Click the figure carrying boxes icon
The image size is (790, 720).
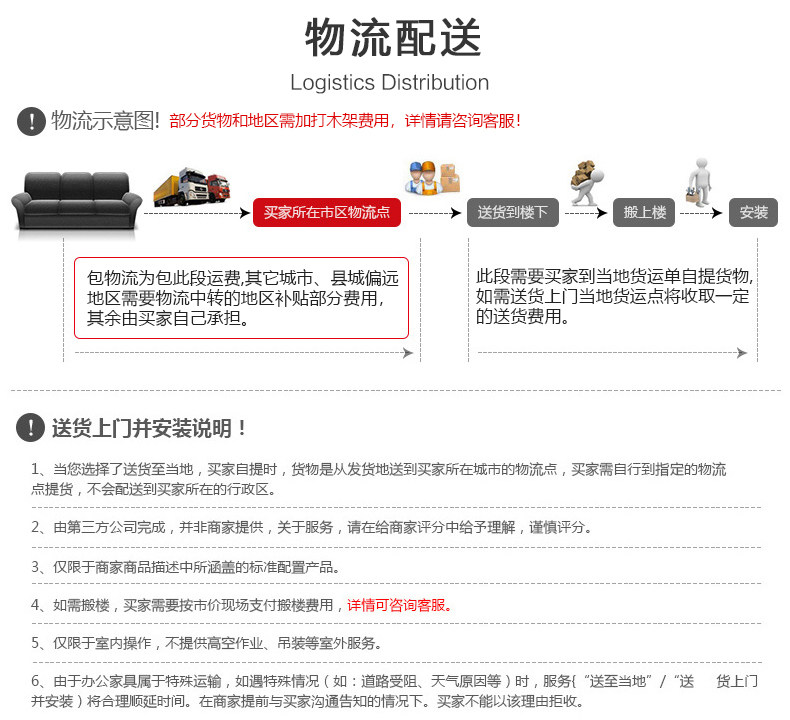click(x=586, y=182)
